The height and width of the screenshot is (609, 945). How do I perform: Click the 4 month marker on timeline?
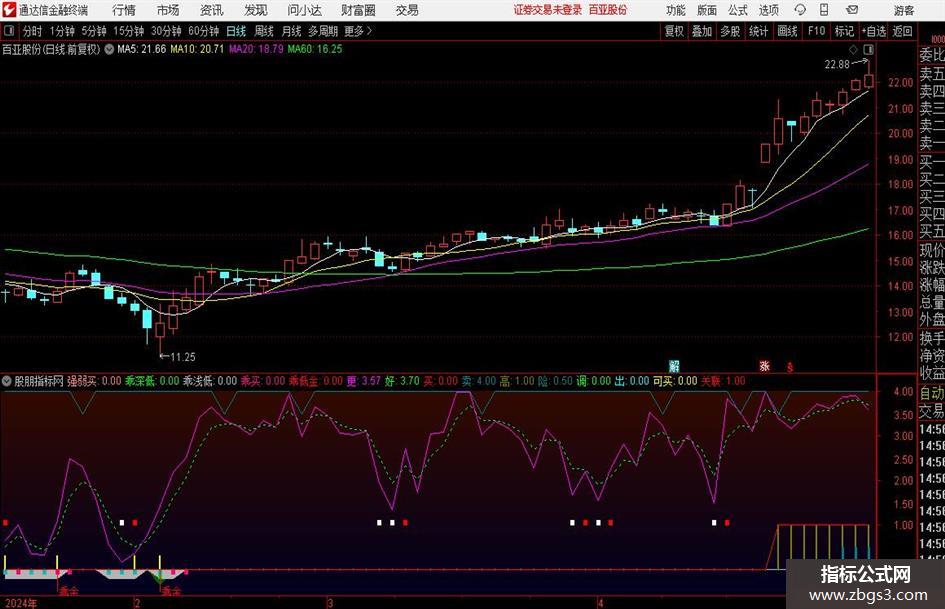pos(600,603)
